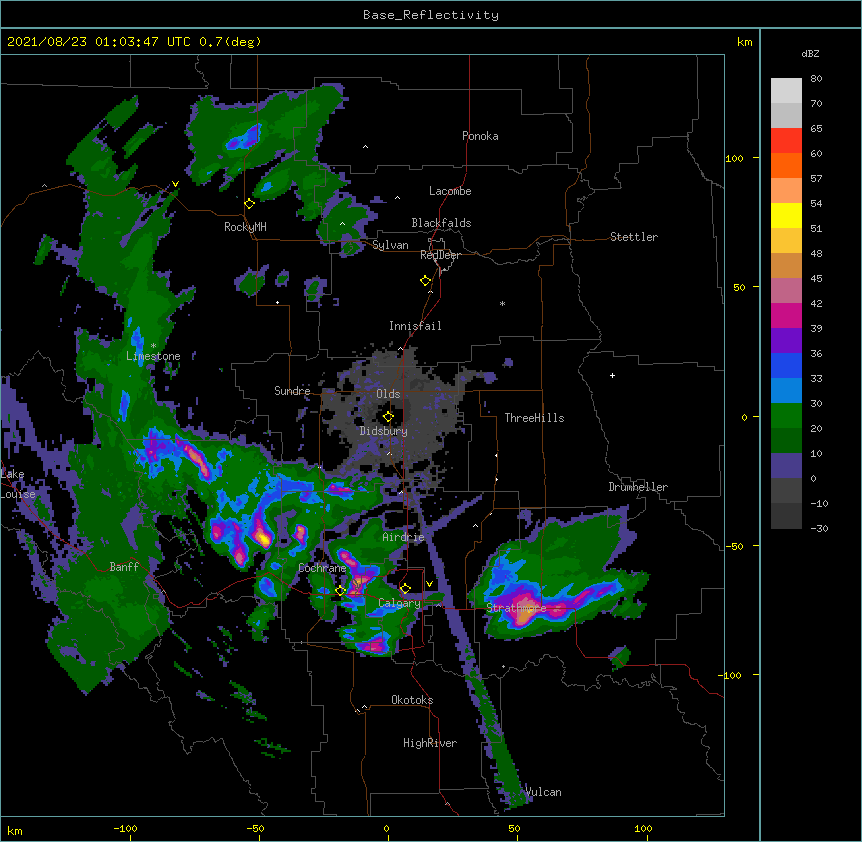Click the yellow diamond marker near RockyMH

coord(249,204)
